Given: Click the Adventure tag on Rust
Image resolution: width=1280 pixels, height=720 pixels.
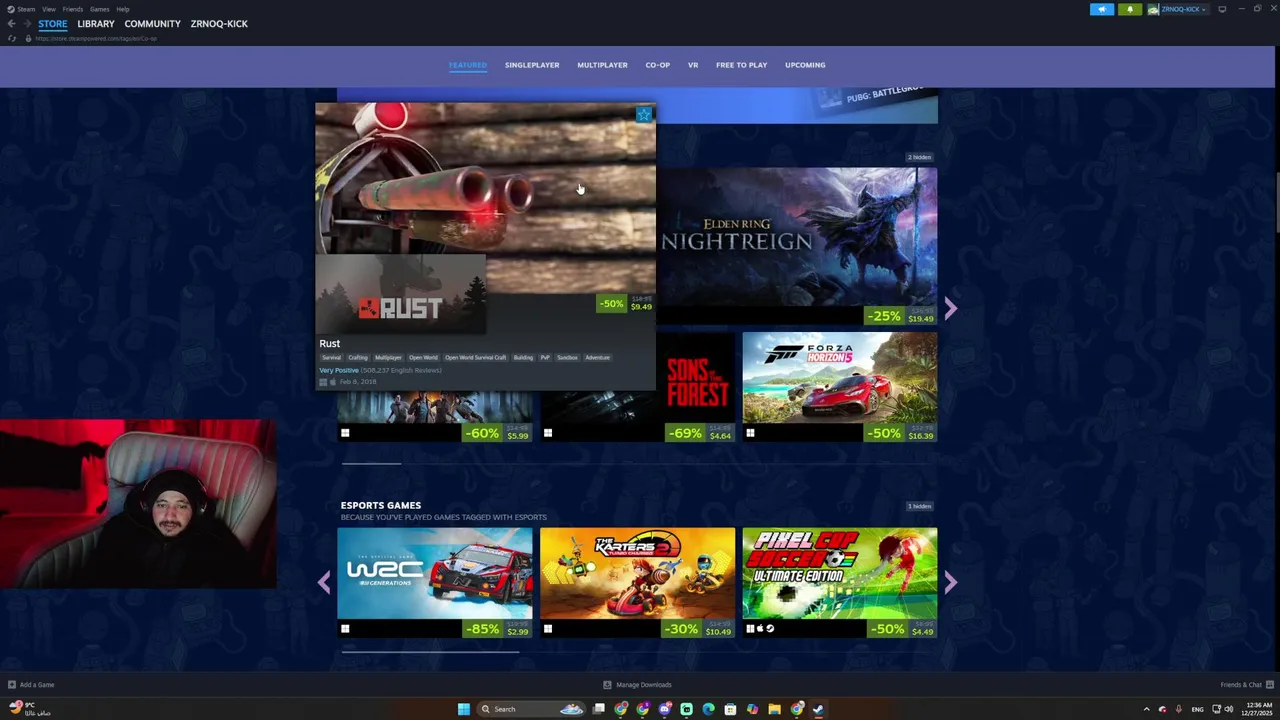Looking at the screenshot, I should [597, 357].
